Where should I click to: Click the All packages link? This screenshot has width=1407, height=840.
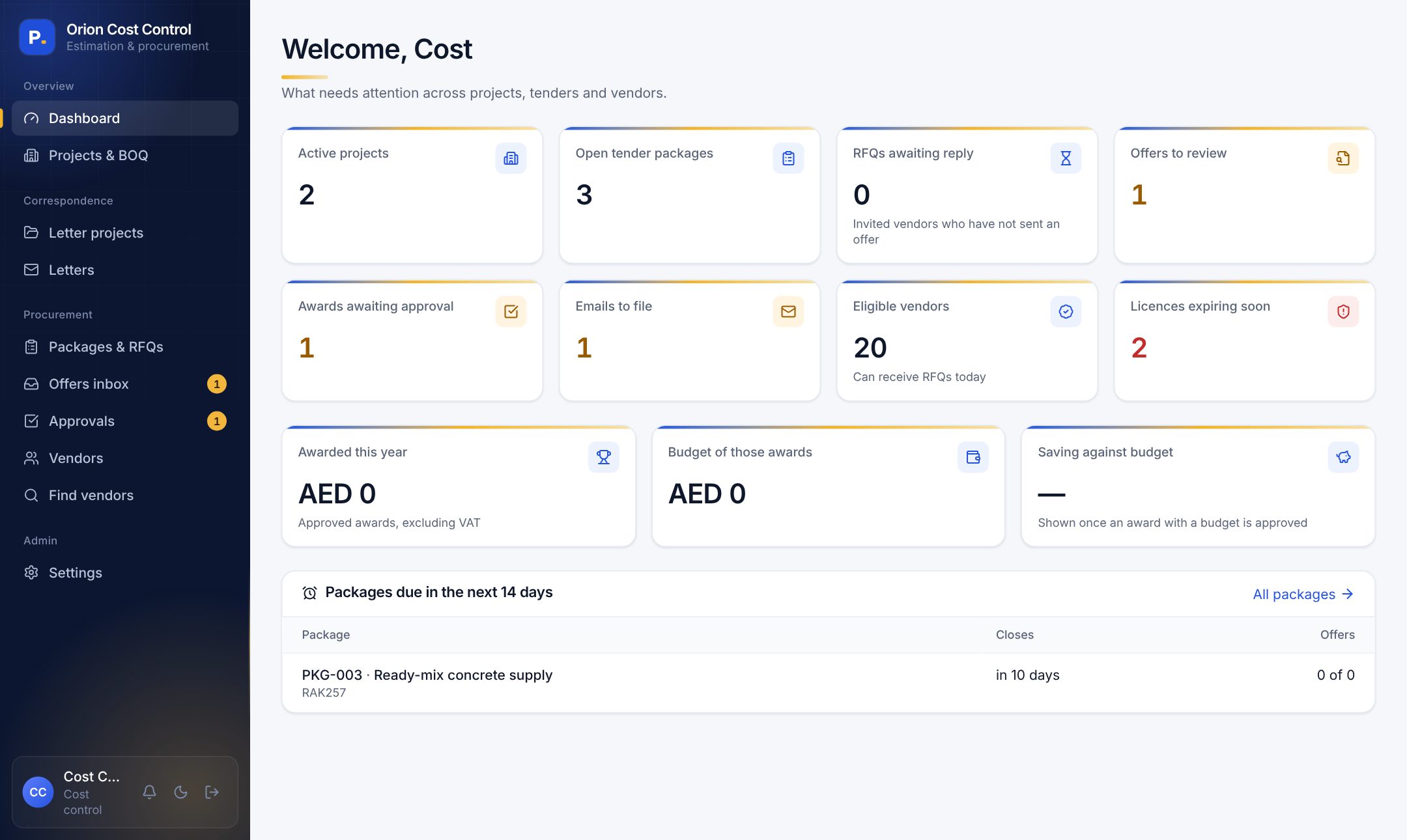coord(1303,594)
